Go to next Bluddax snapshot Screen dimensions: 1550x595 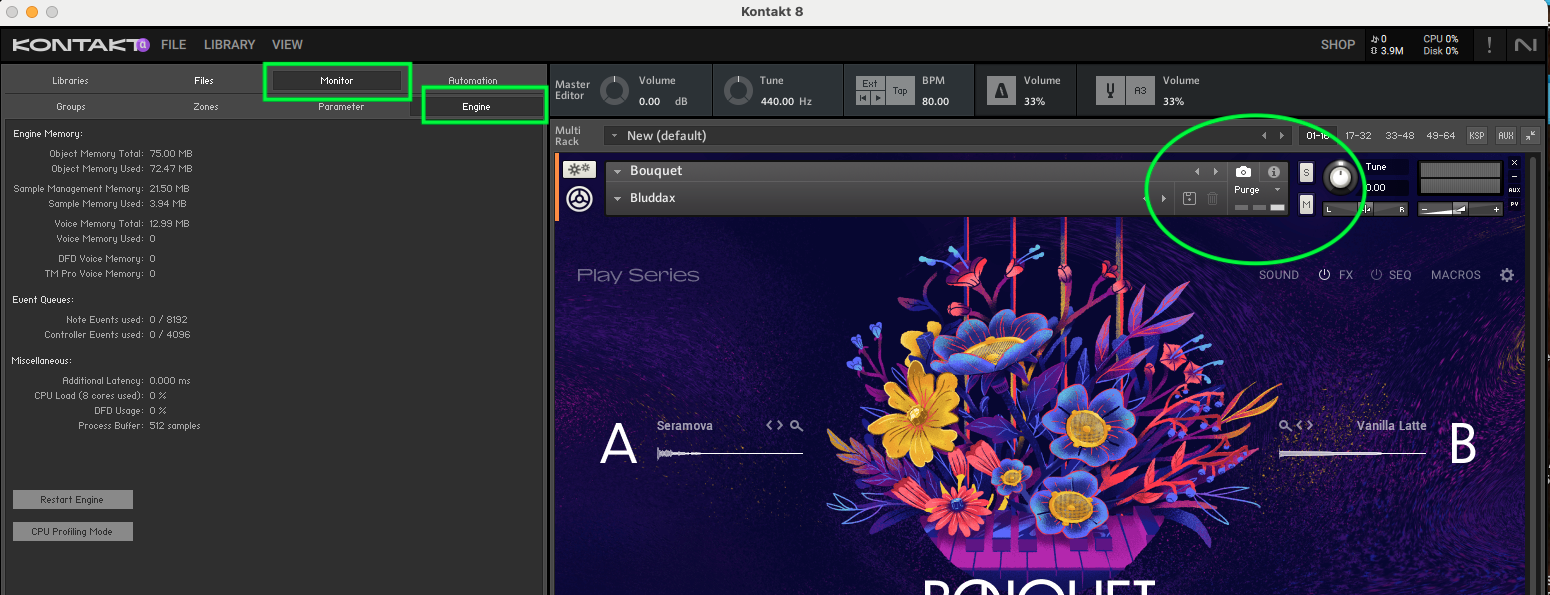point(1163,198)
